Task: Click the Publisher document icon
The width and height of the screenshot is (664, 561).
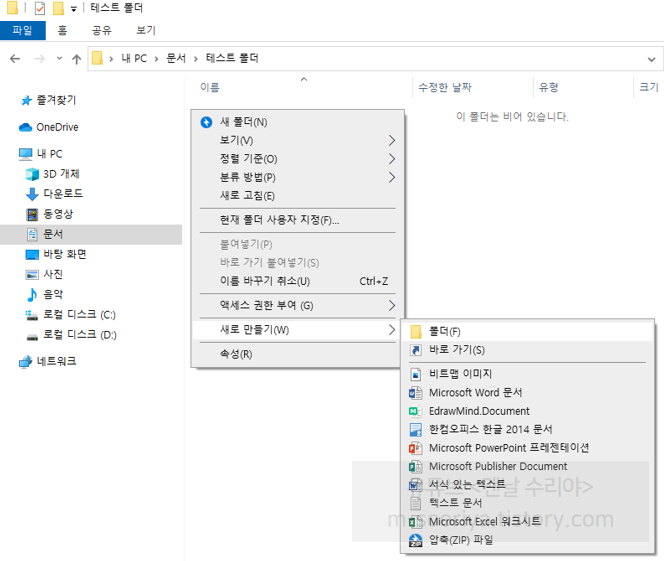Action: pos(415,467)
